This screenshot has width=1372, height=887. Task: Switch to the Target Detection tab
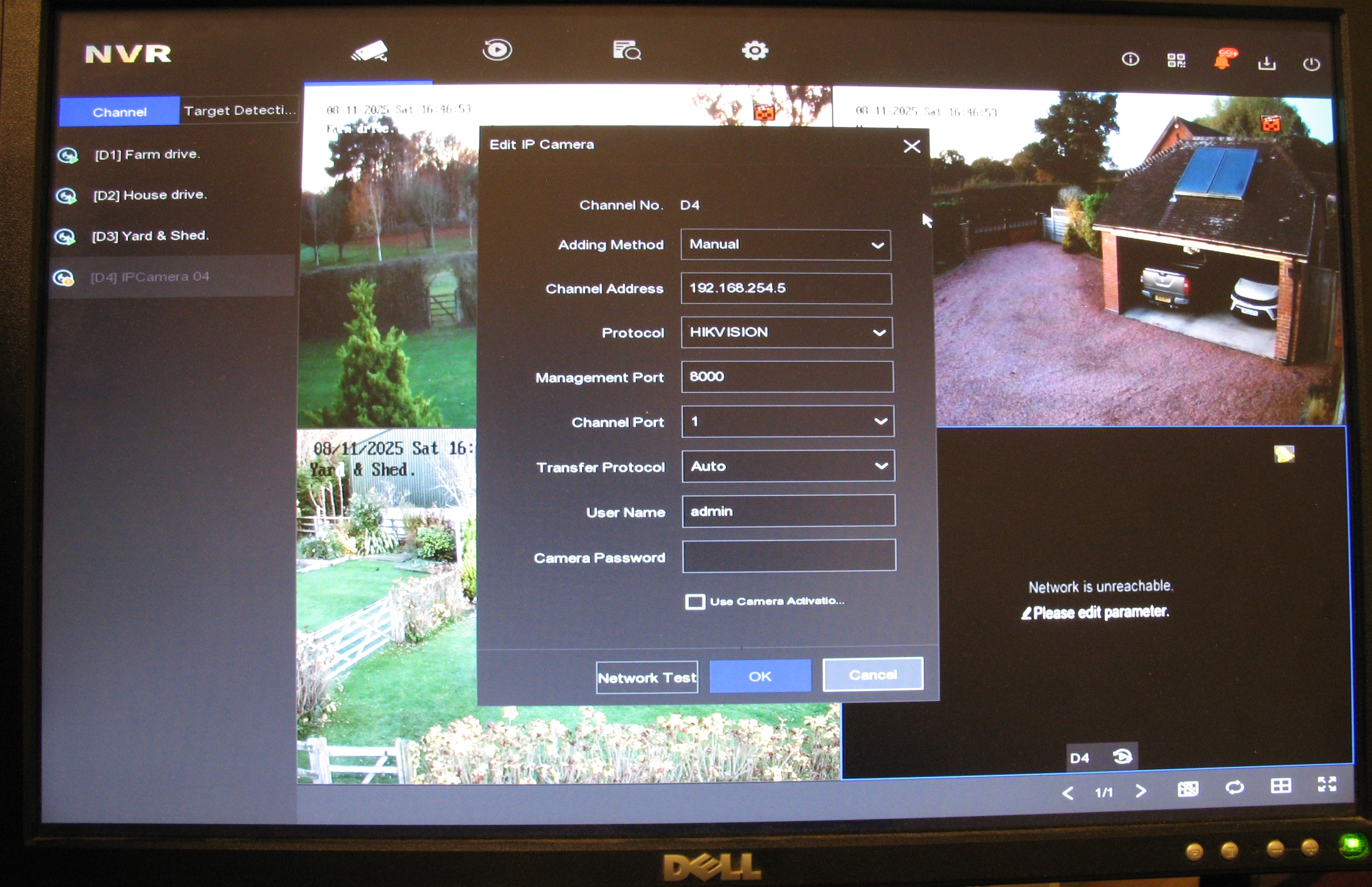tap(240, 110)
